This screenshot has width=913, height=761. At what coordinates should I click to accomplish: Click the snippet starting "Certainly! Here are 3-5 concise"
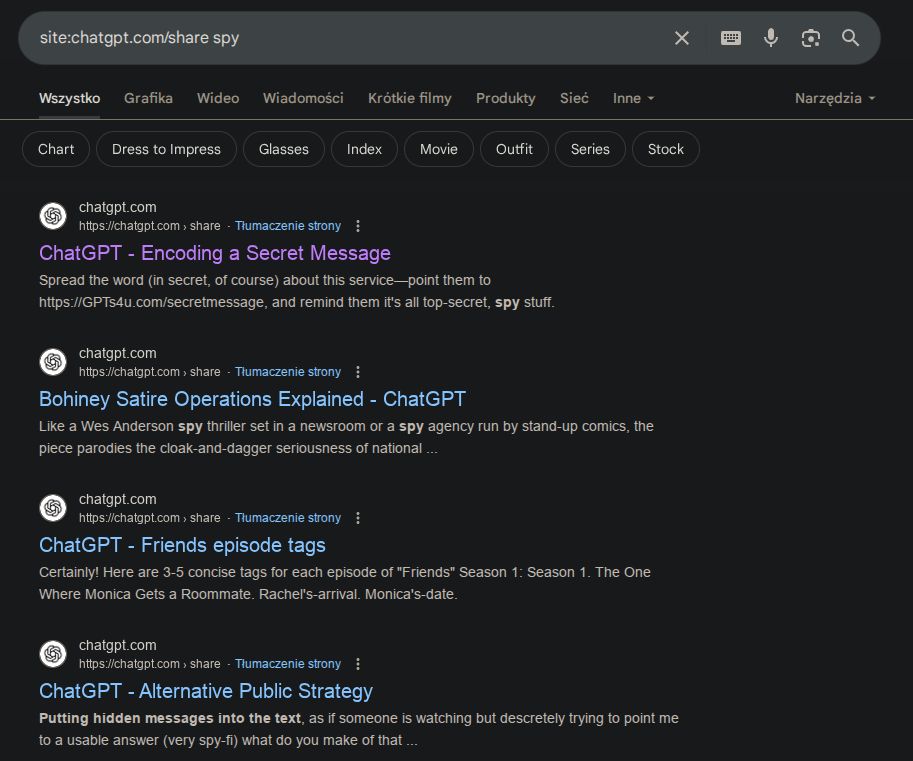tap(345, 584)
